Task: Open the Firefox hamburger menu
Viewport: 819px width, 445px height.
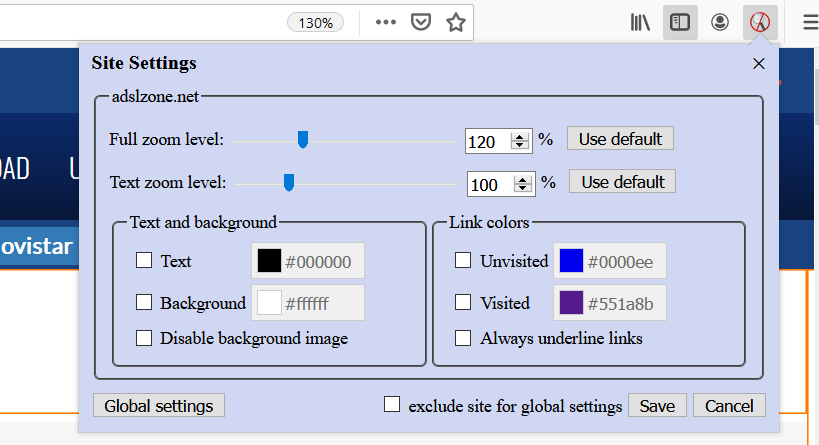Action: pyautogui.click(x=811, y=22)
